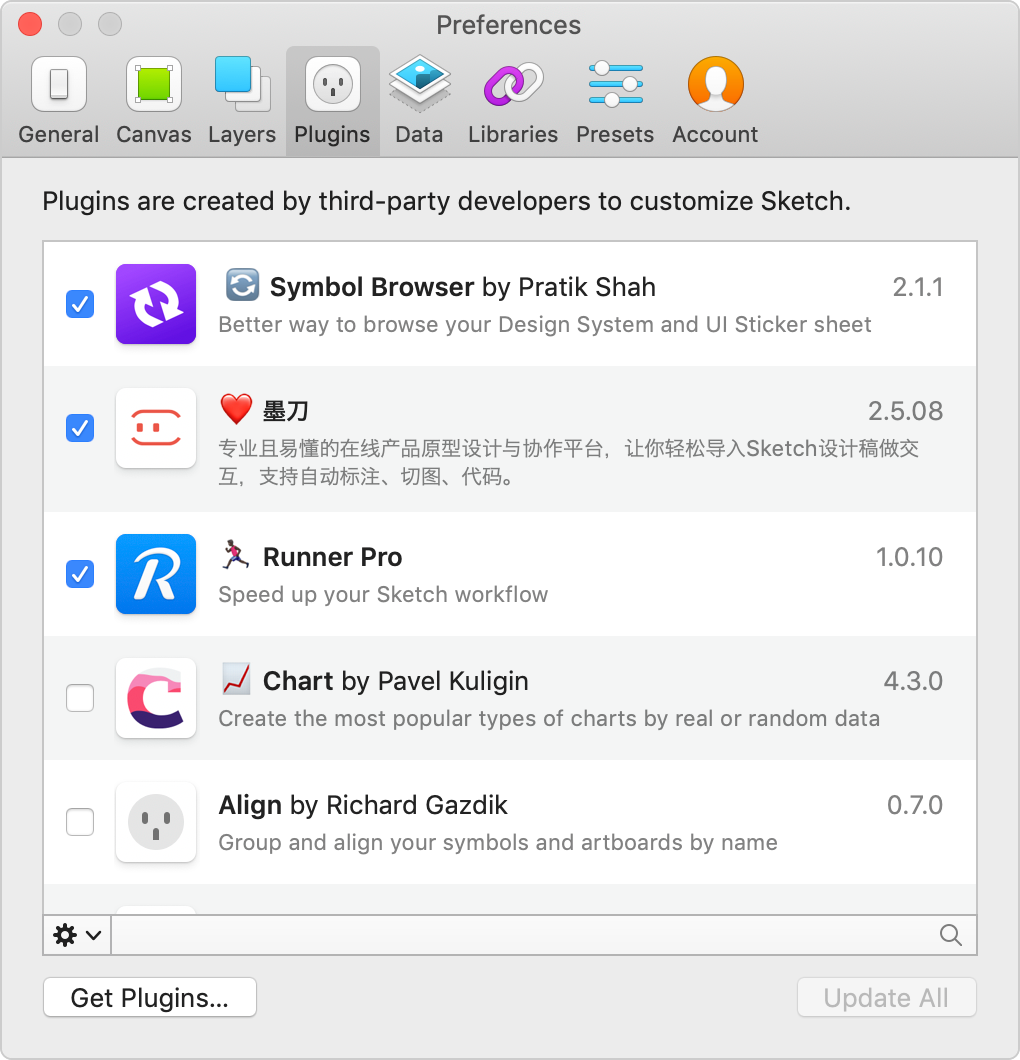Click the blue Runner Pro plugin icon
Image resolution: width=1020 pixels, height=1060 pixels.
(x=156, y=574)
